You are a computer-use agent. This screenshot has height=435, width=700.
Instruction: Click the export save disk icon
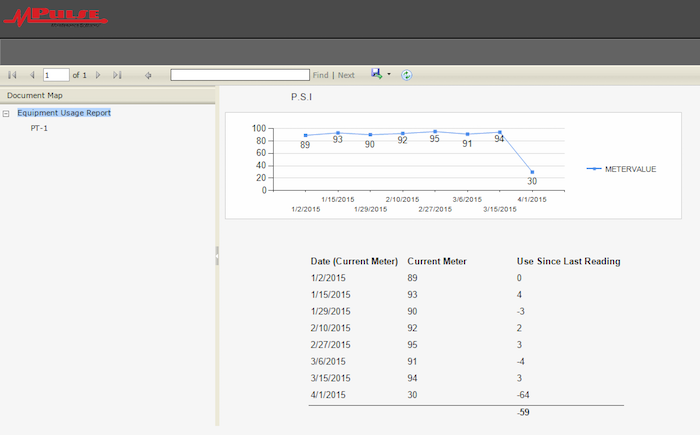[376, 74]
